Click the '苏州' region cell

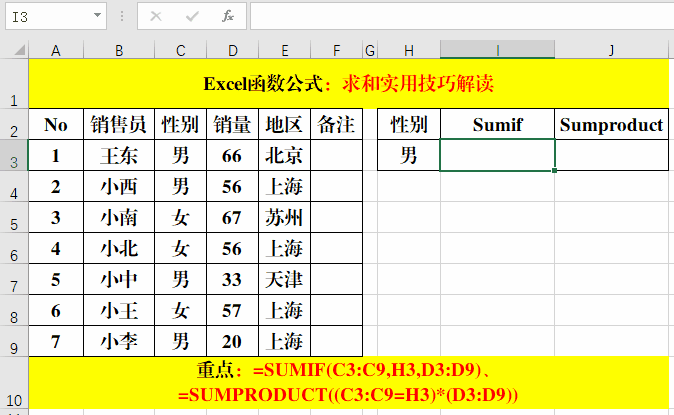pyautogui.click(x=285, y=217)
